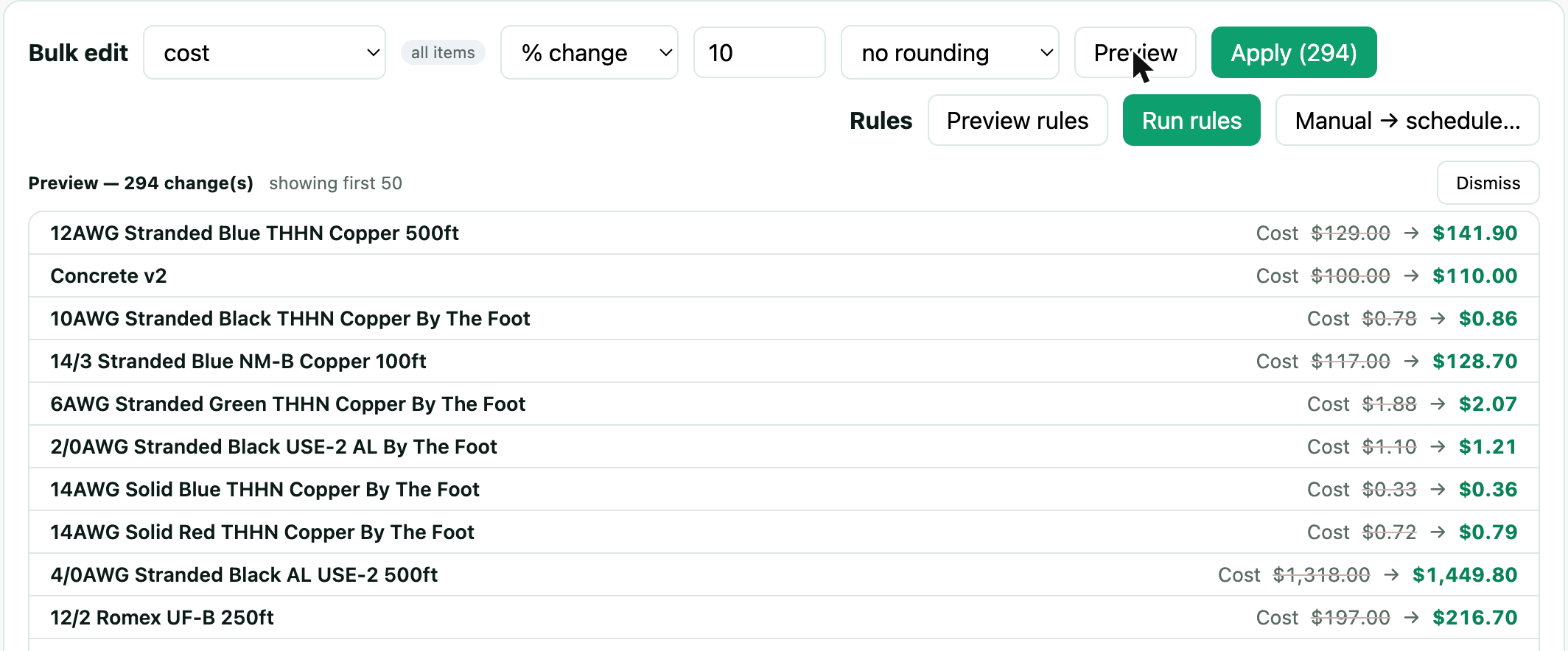Select 14AWG Solid Red THHN Copper By The Foot
The image size is (1568, 651).
pos(784,532)
